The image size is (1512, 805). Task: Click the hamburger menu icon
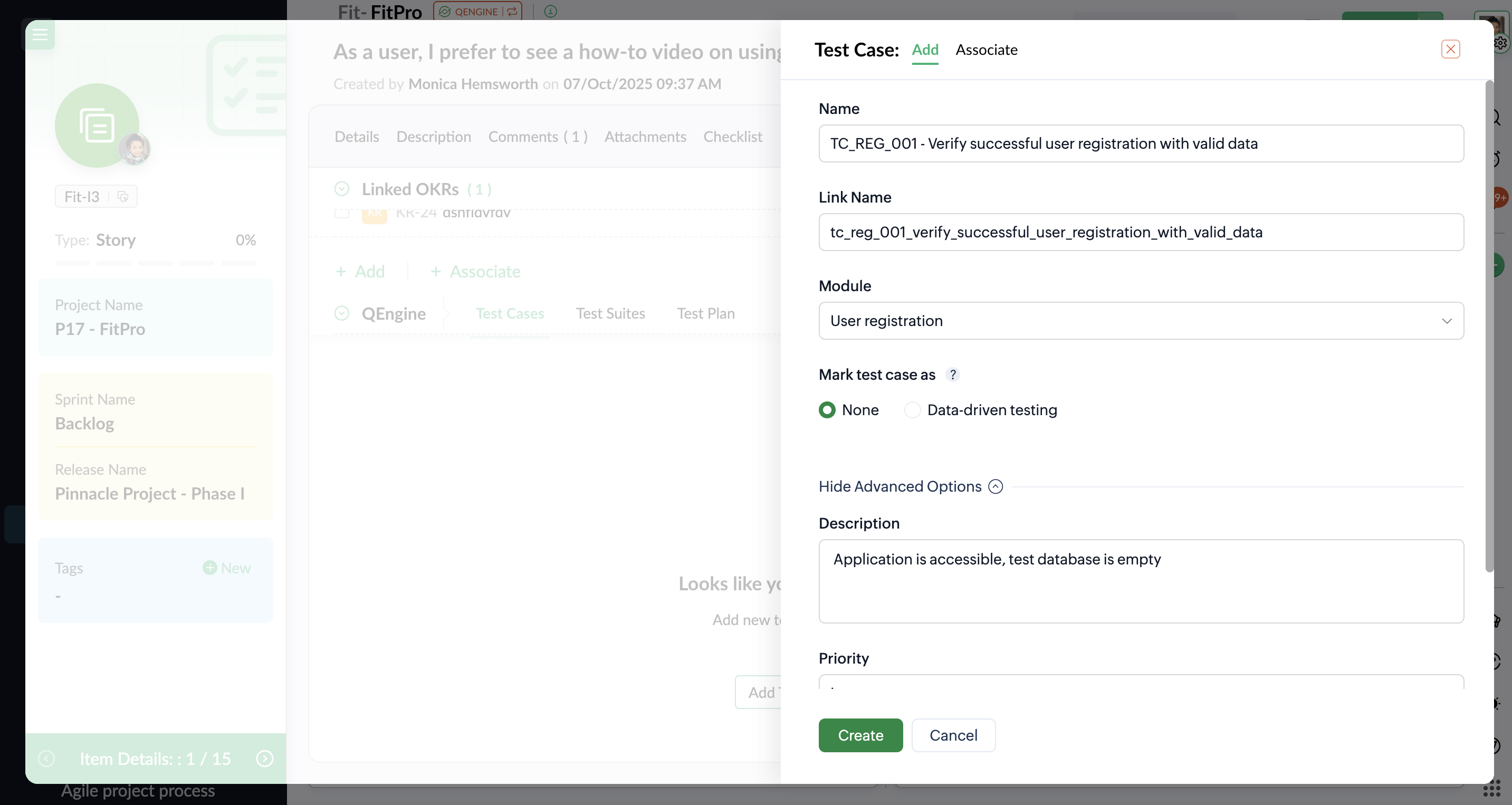(x=40, y=34)
